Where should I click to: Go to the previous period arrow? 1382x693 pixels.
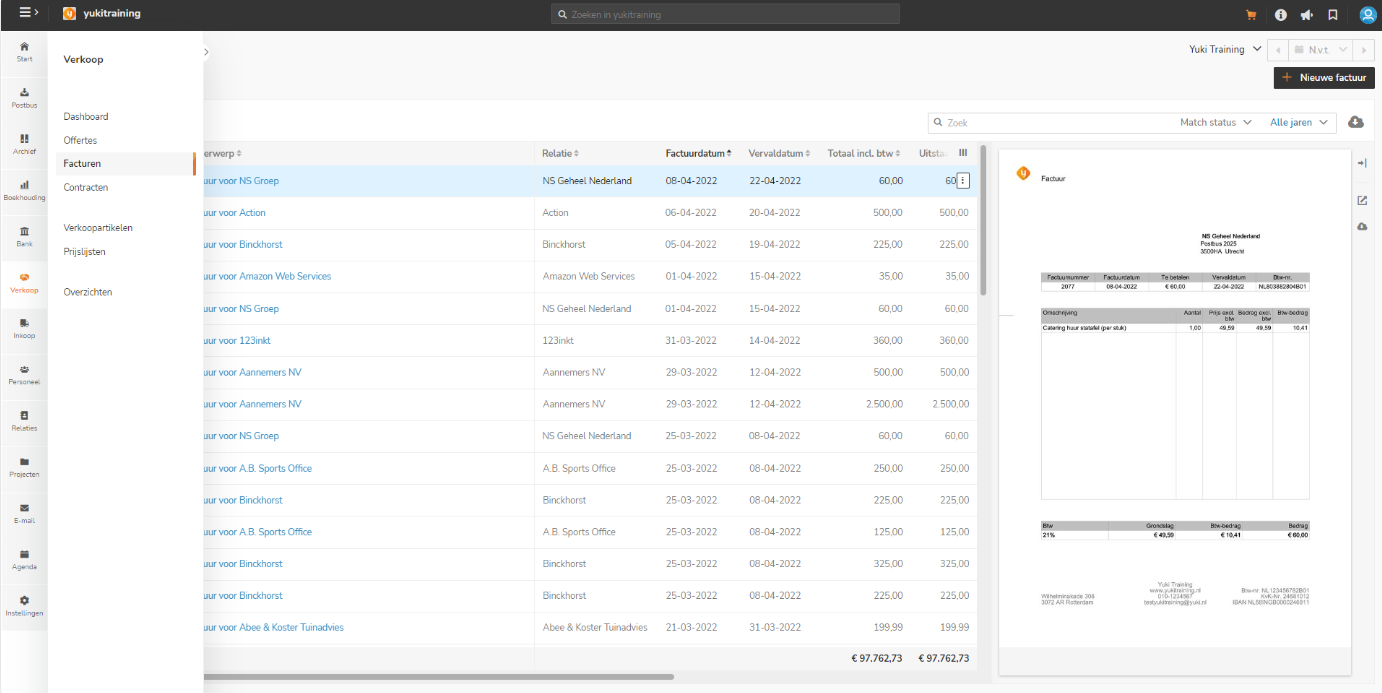pos(1277,49)
